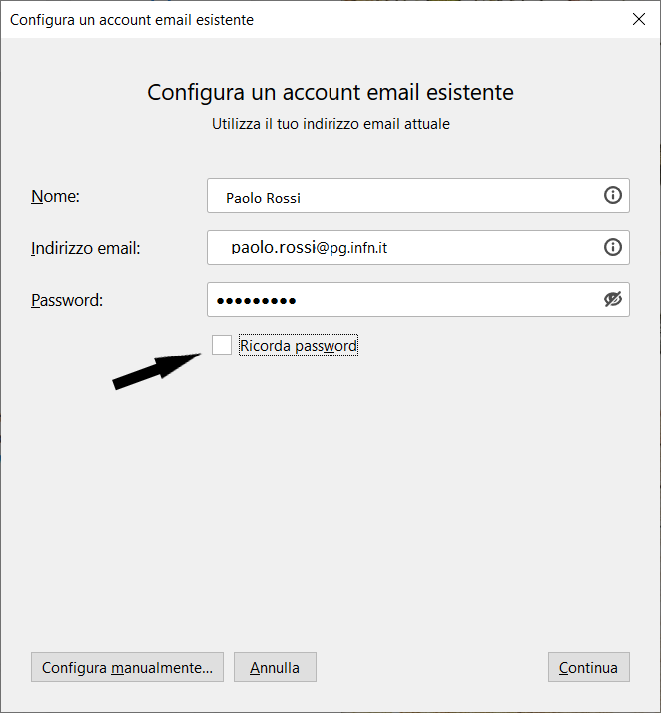Focus the Nome field containing Paolo Rossi

point(418,196)
